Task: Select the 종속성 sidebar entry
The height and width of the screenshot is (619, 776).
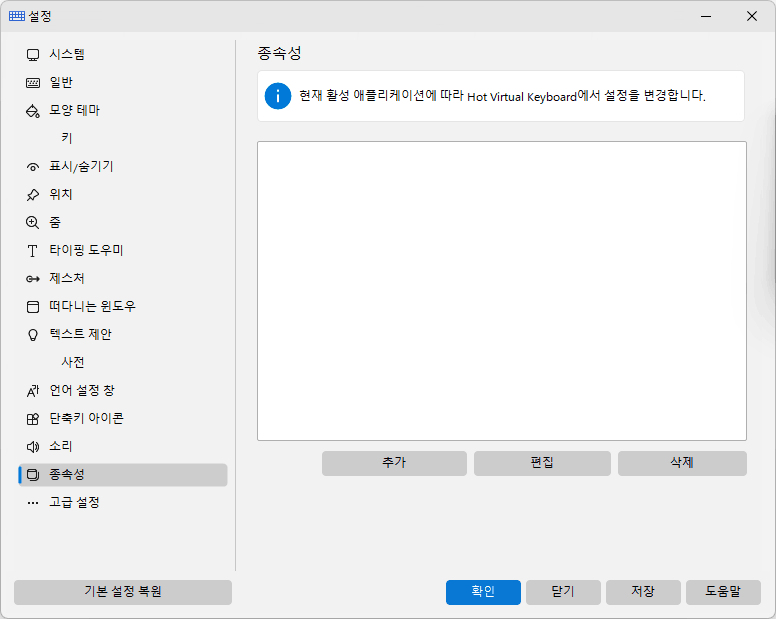Action: point(123,475)
